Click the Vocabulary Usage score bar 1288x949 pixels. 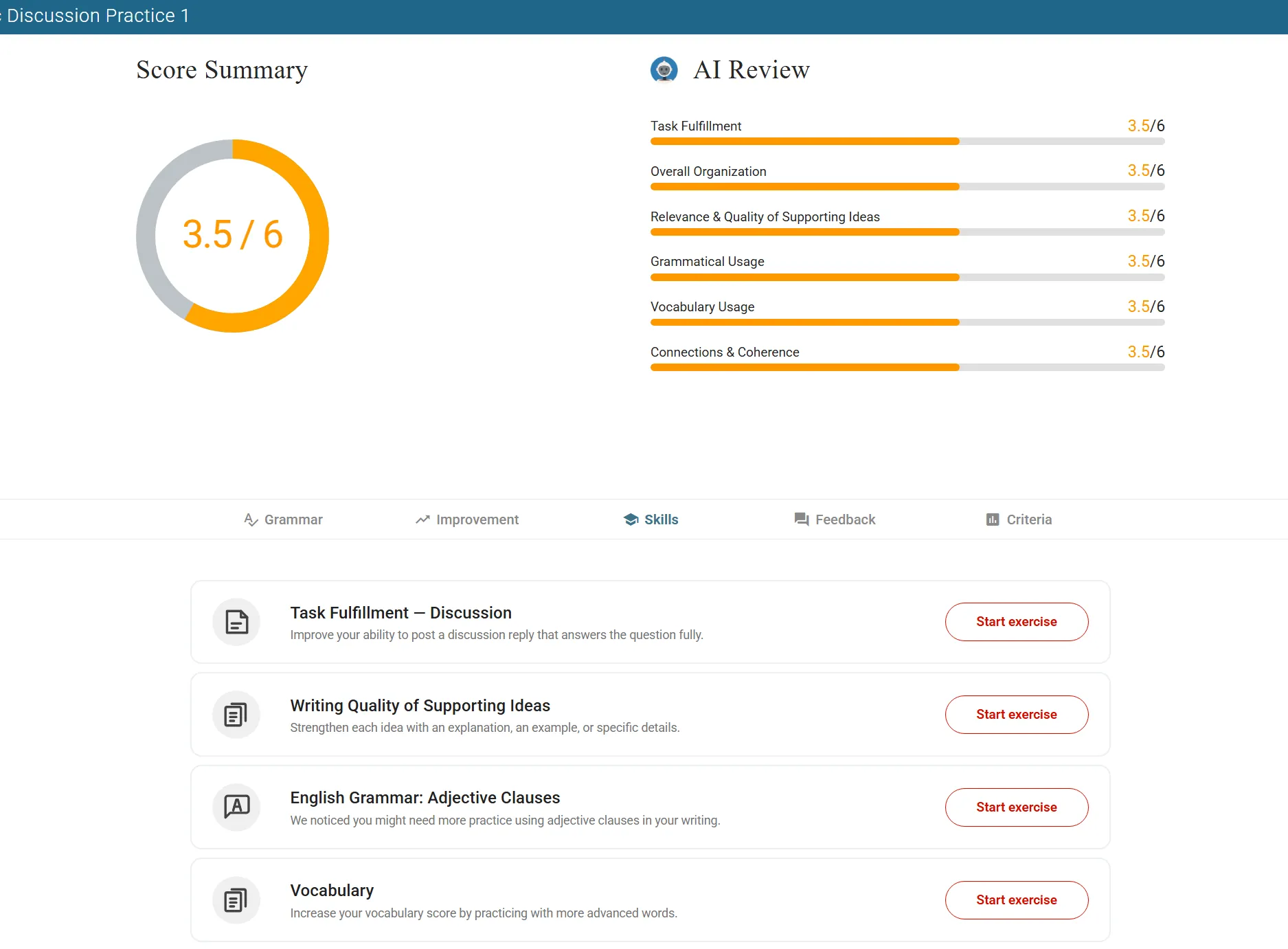(x=907, y=322)
